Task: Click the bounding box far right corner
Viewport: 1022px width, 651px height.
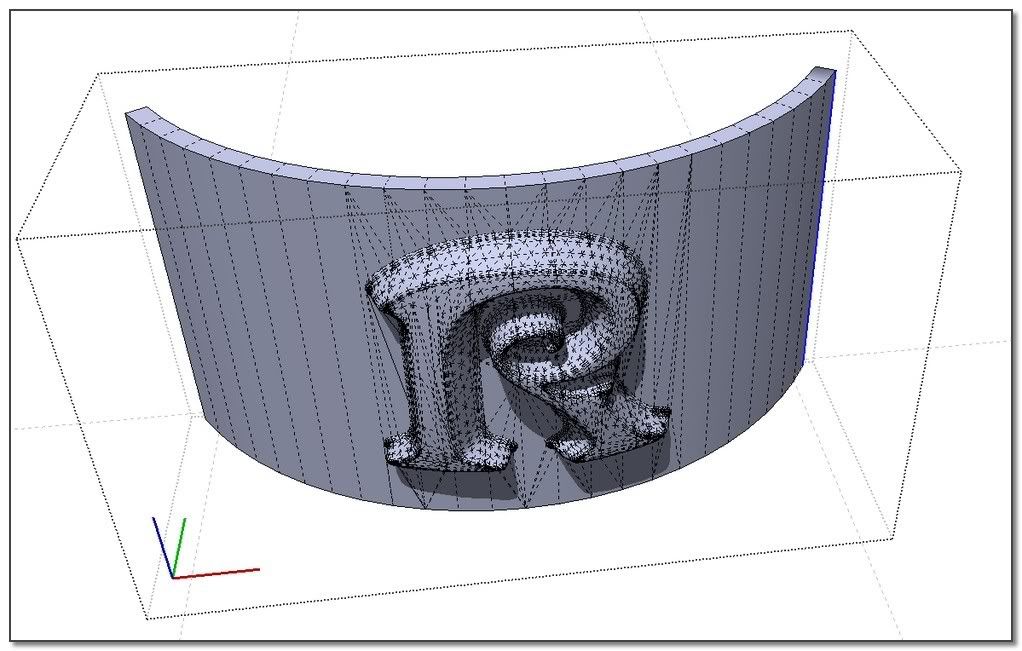Action: 960,172
